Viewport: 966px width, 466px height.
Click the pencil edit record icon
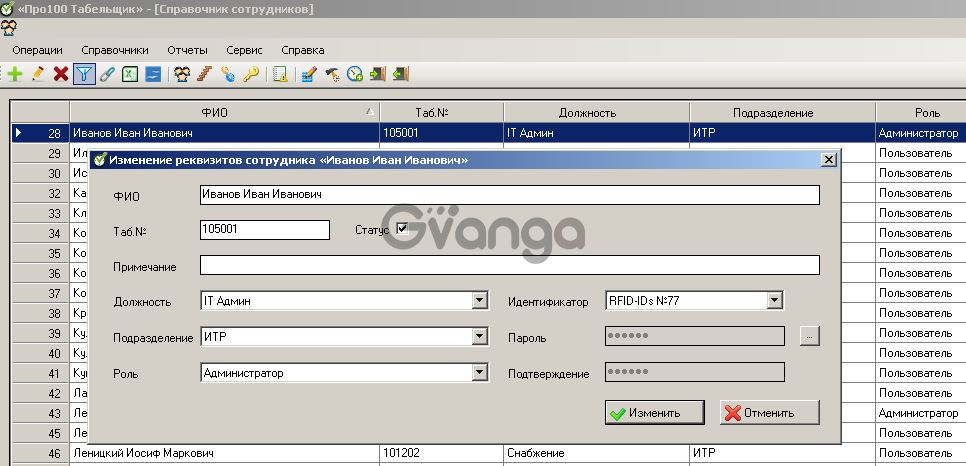[38, 74]
